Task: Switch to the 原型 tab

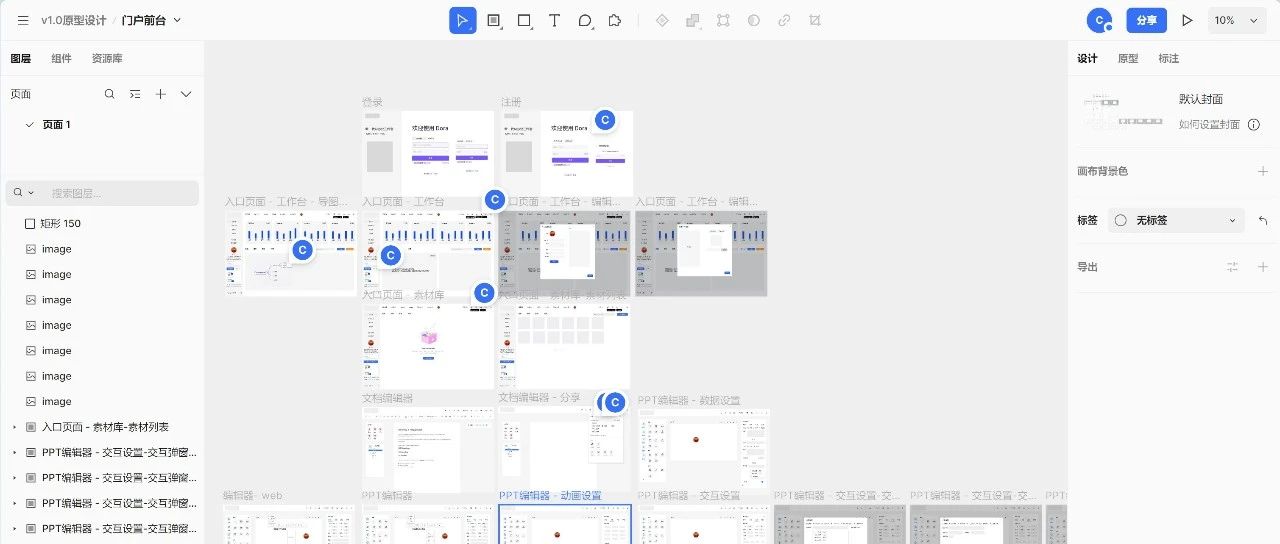Action: coord(1128,59)
